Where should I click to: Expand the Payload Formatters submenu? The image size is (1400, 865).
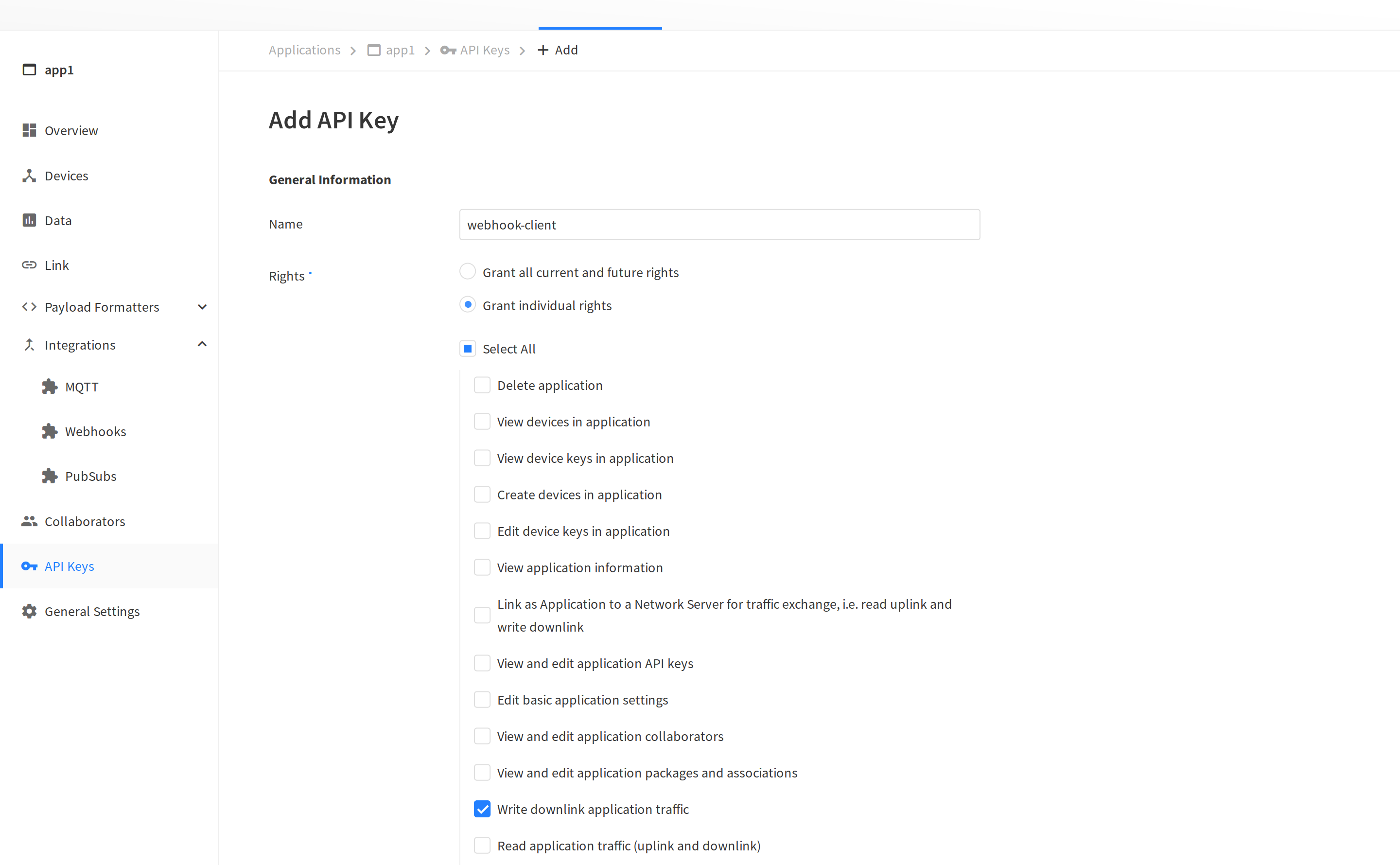pyautogui.click(x=202, y=307)
